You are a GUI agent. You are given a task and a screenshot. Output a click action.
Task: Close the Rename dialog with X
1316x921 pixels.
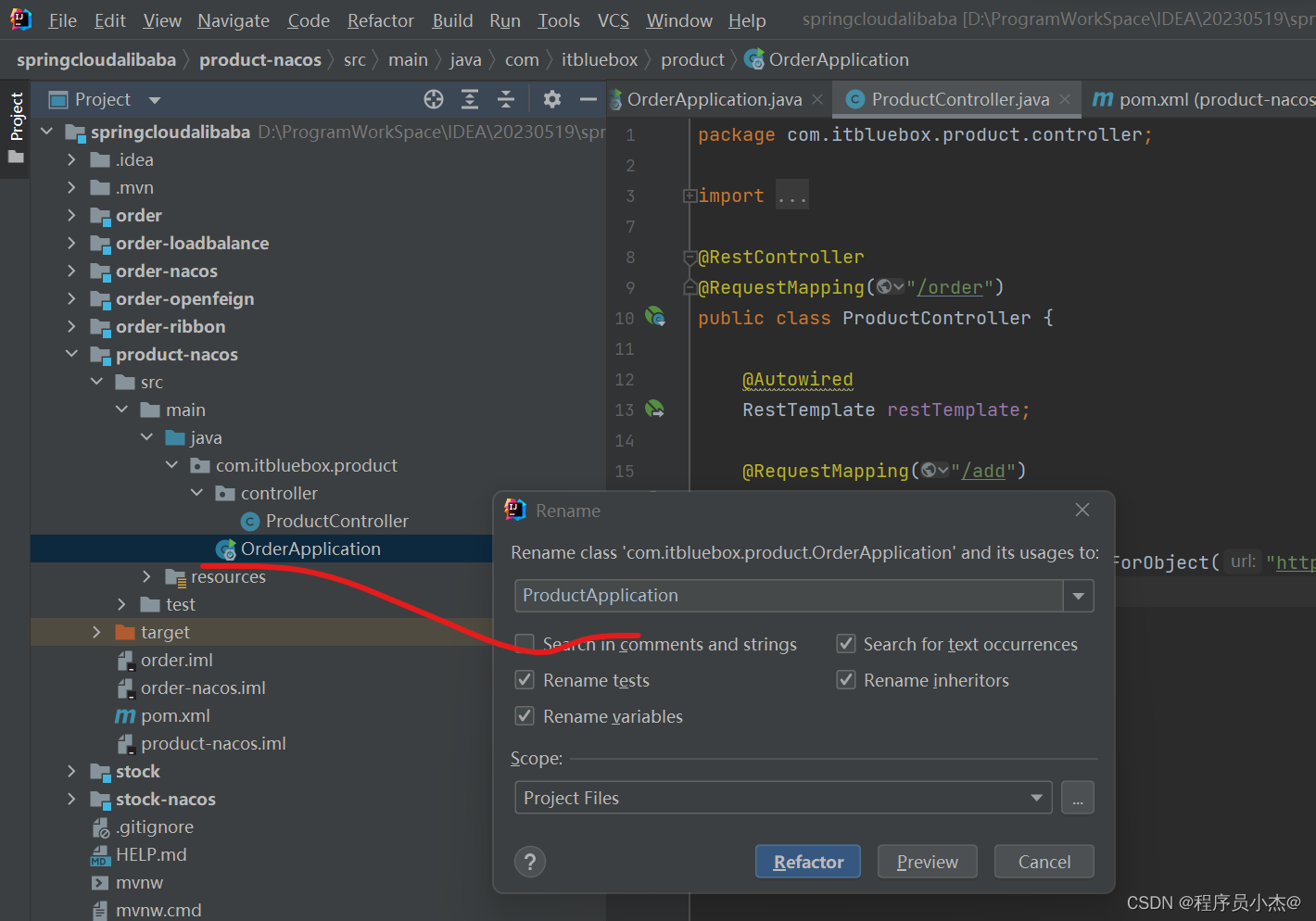(x=1082, y=510)
